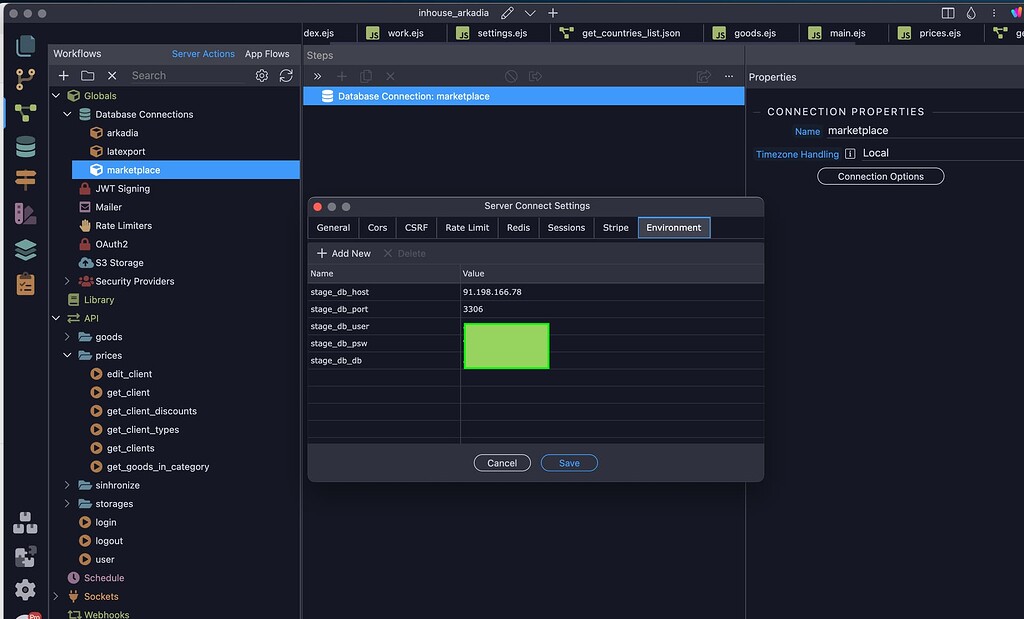Open the Database Manager sidebar icon
The width and height of the screenshot is (1024, 619).
(25, 147)
